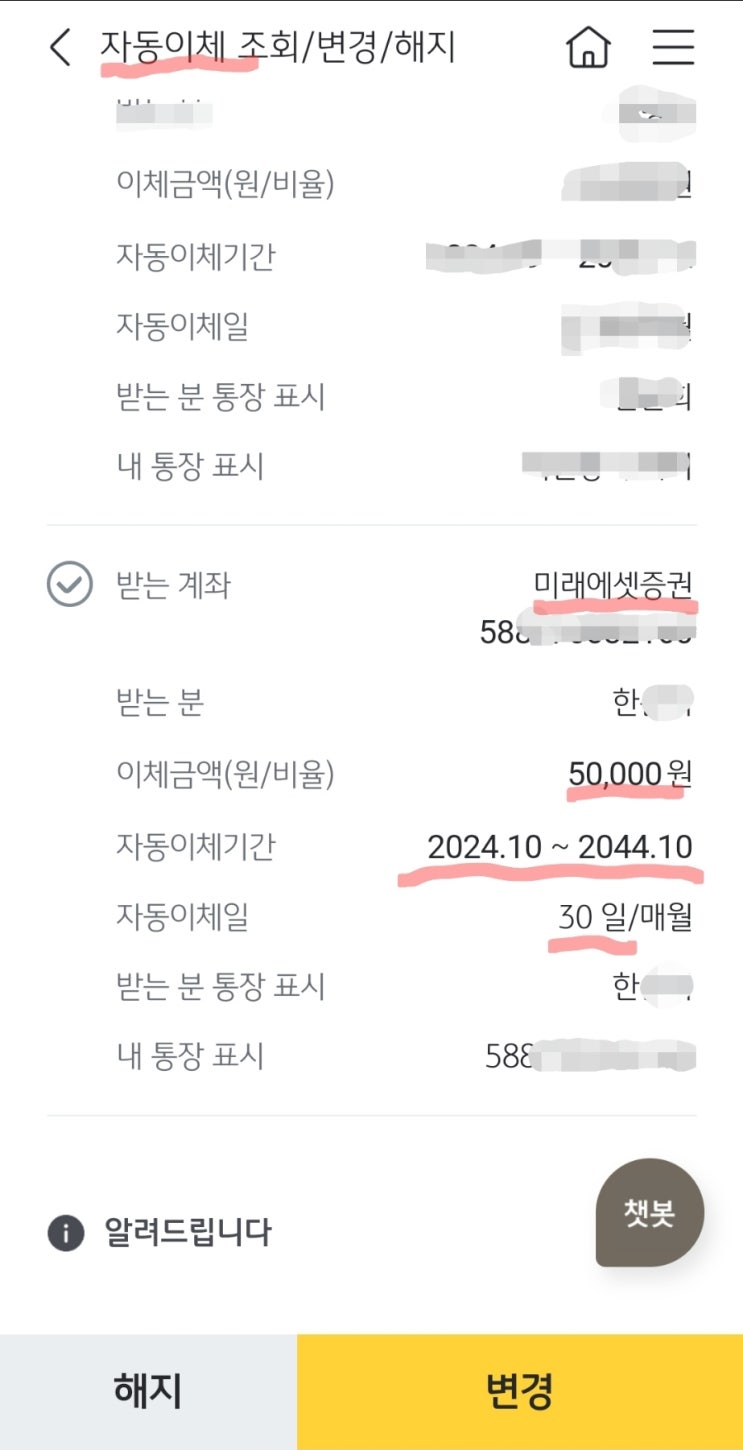Image resolution: width=743 pixels, height=1450 pixels.
Task: Open the 챗봇 floating chat button
Action: point(650,1212)
